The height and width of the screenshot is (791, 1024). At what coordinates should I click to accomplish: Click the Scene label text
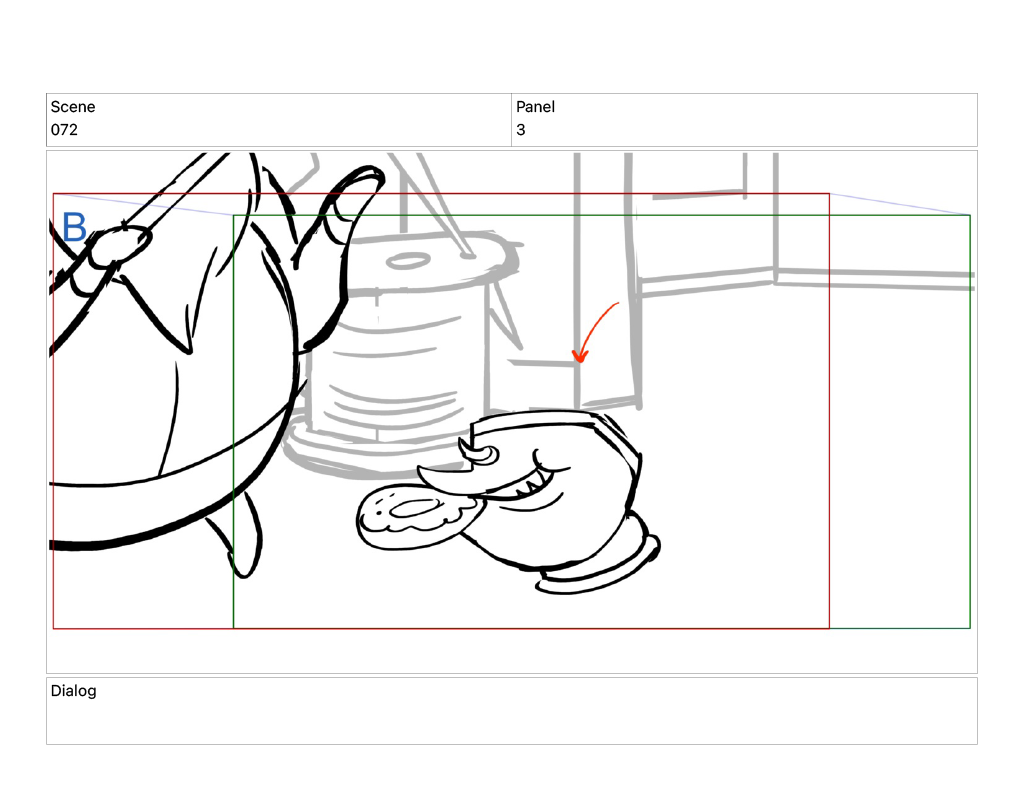point(73,107)
